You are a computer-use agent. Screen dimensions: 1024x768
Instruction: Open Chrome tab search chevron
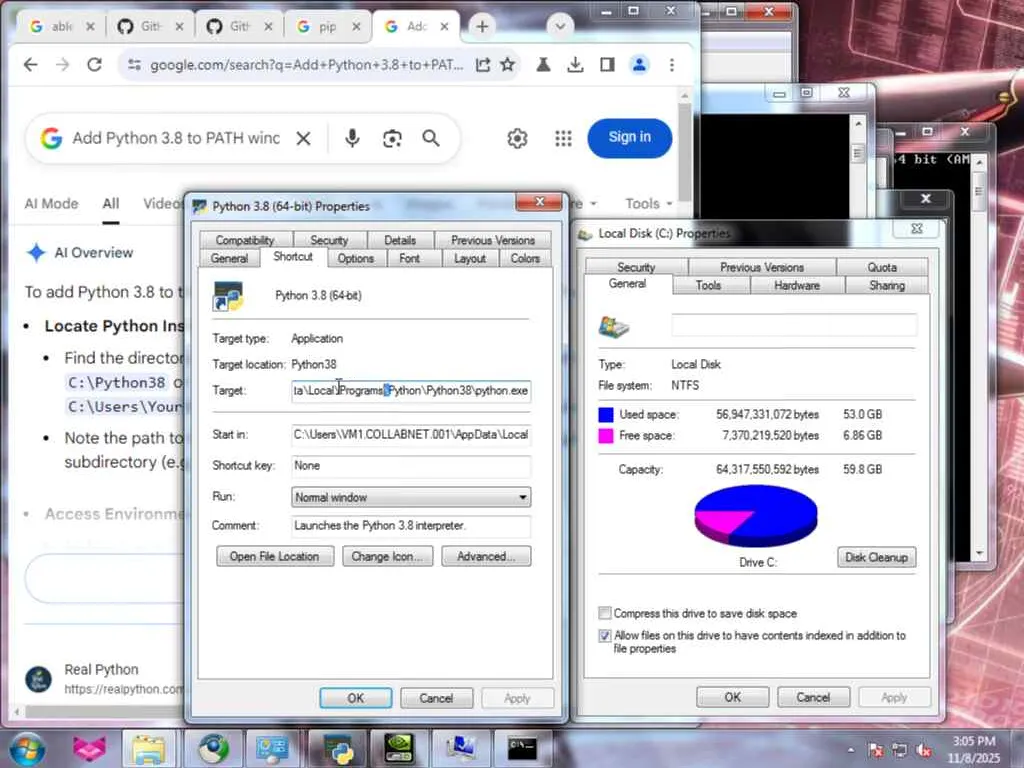tap(560, 27)
